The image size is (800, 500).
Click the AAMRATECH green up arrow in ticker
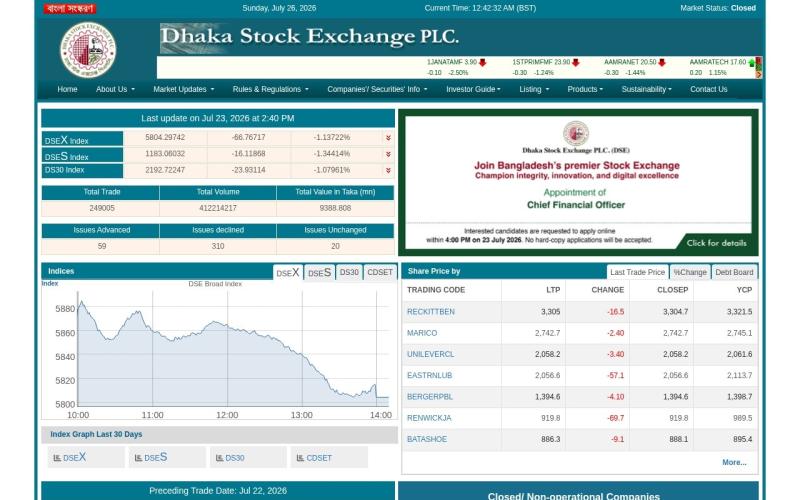[752, 63]
